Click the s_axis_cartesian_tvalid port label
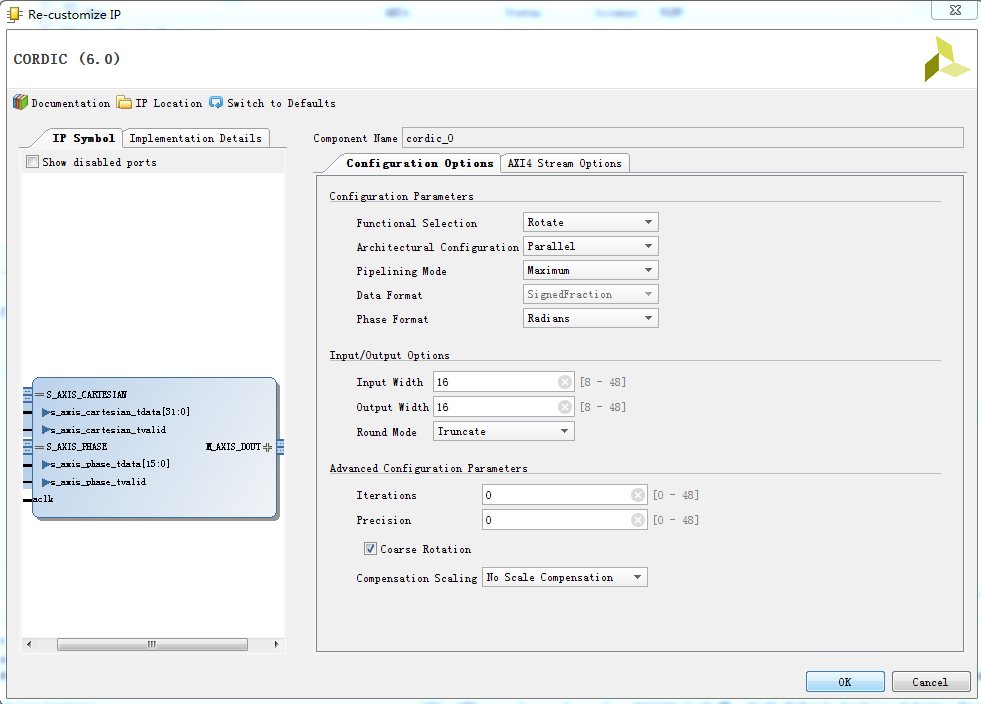The height and width of the screenshot is (704, 981). [108, 429]
